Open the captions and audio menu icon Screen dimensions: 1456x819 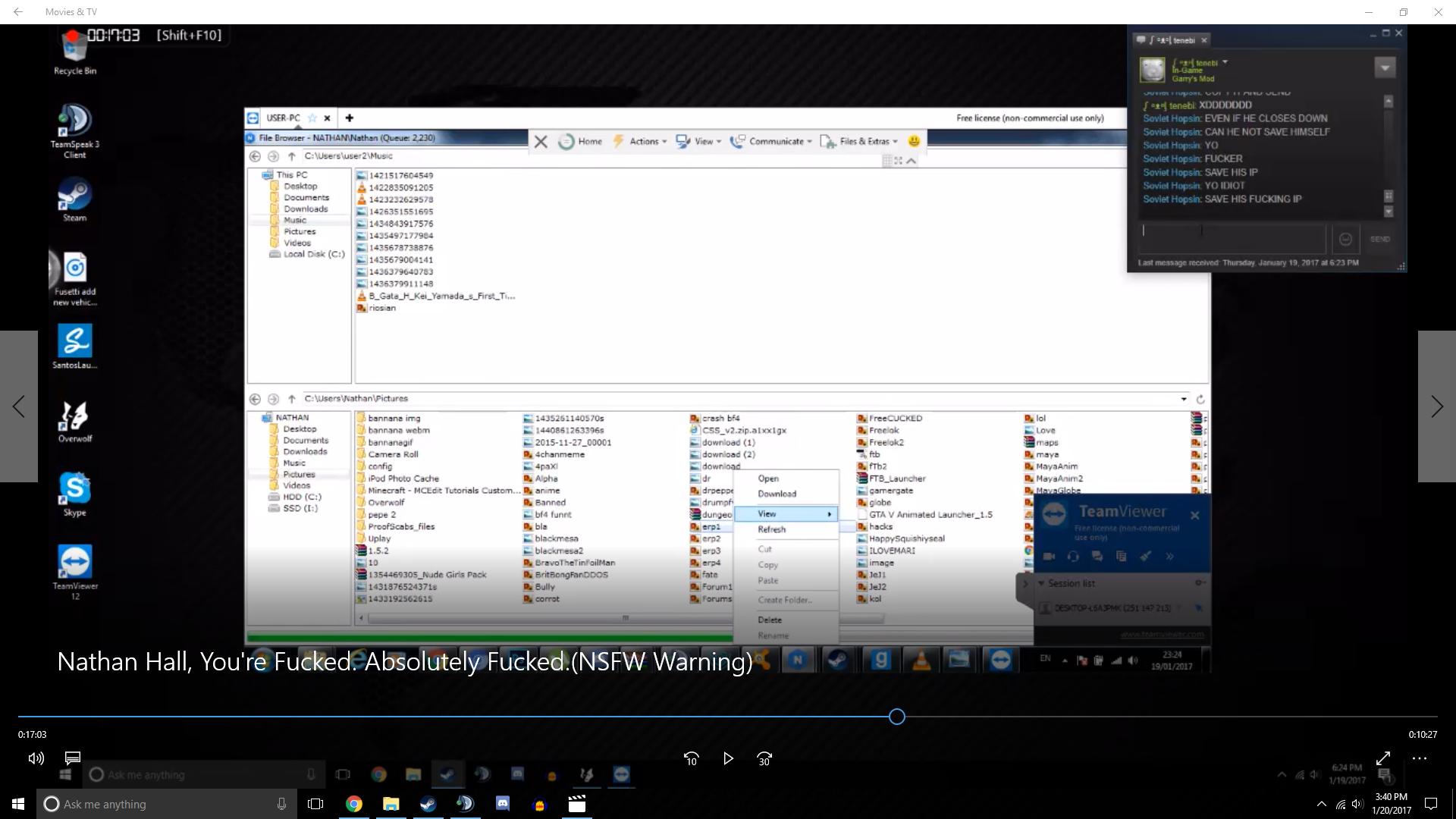click(73, 758)
